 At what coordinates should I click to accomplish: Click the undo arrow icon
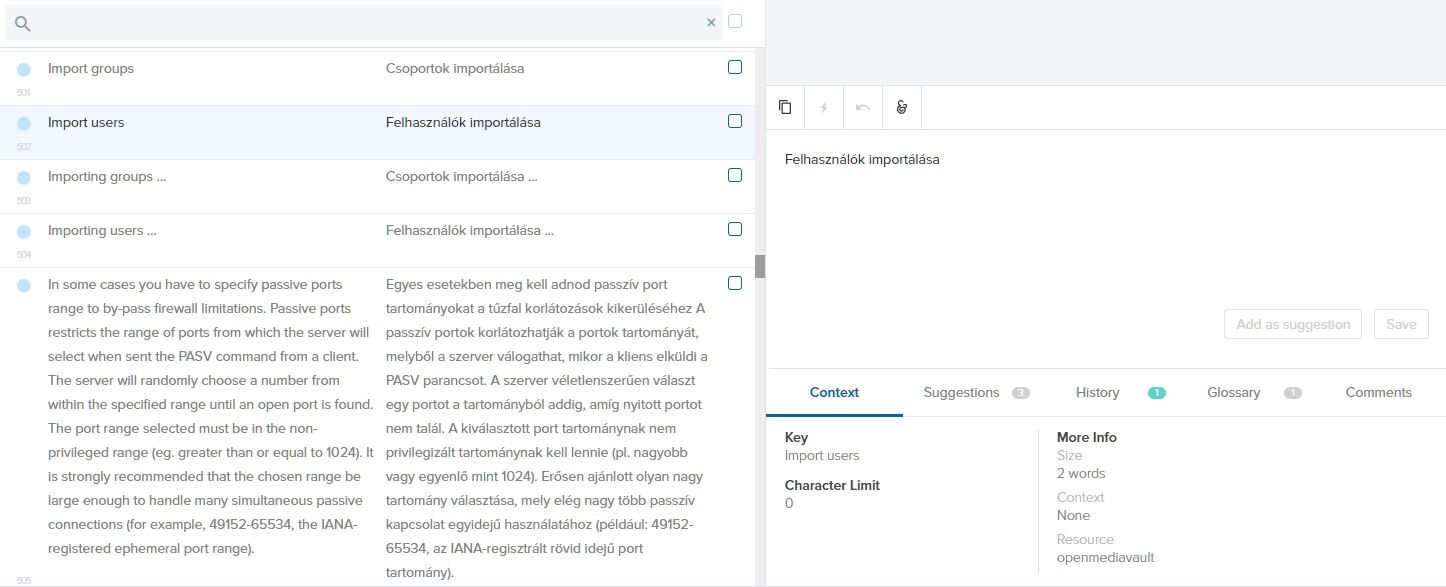click(x=863, y=107)
